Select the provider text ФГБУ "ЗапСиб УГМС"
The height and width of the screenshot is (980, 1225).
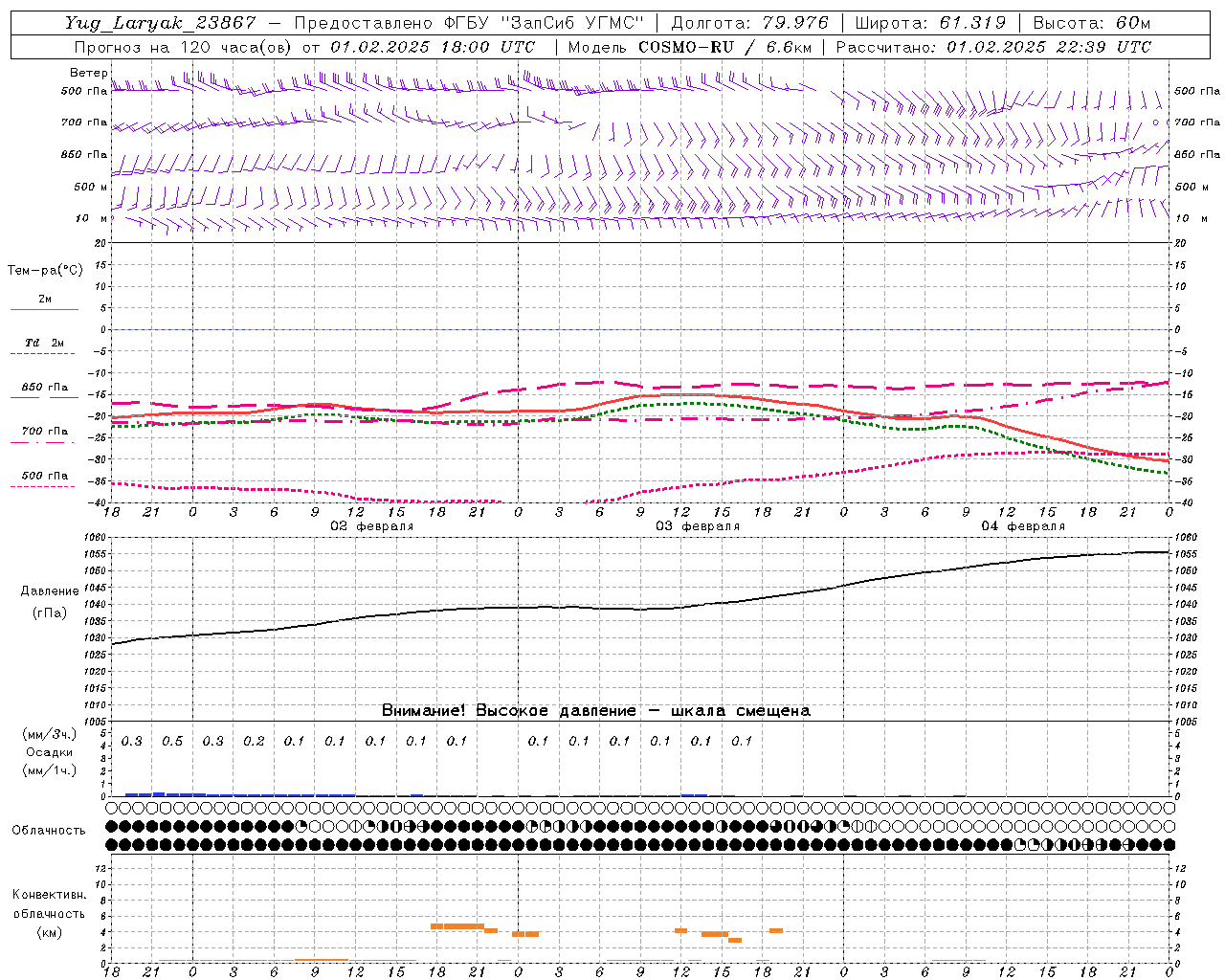(546, 23)
